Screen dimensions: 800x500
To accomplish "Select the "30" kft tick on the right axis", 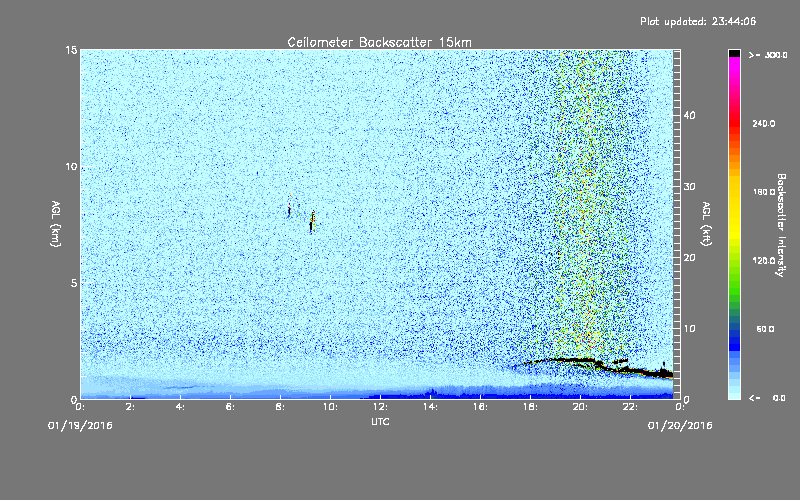I will tap(689, 187).
